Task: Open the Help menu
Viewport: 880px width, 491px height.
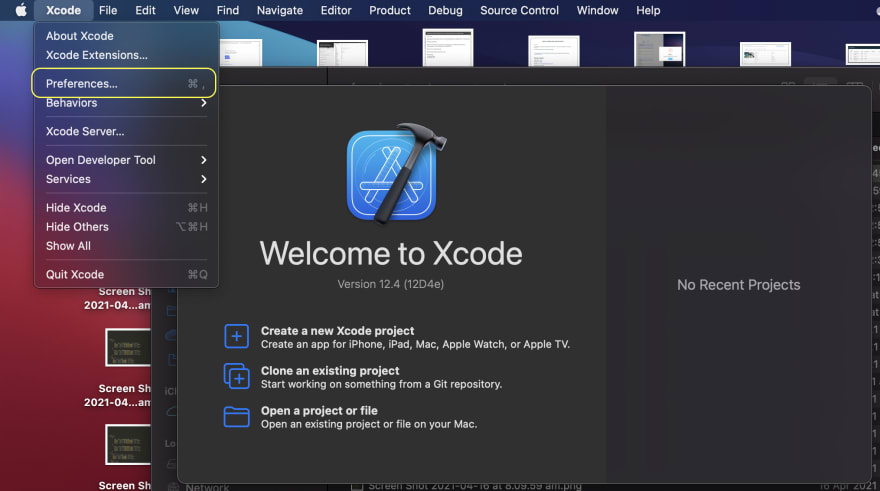Action: (648, 10)
